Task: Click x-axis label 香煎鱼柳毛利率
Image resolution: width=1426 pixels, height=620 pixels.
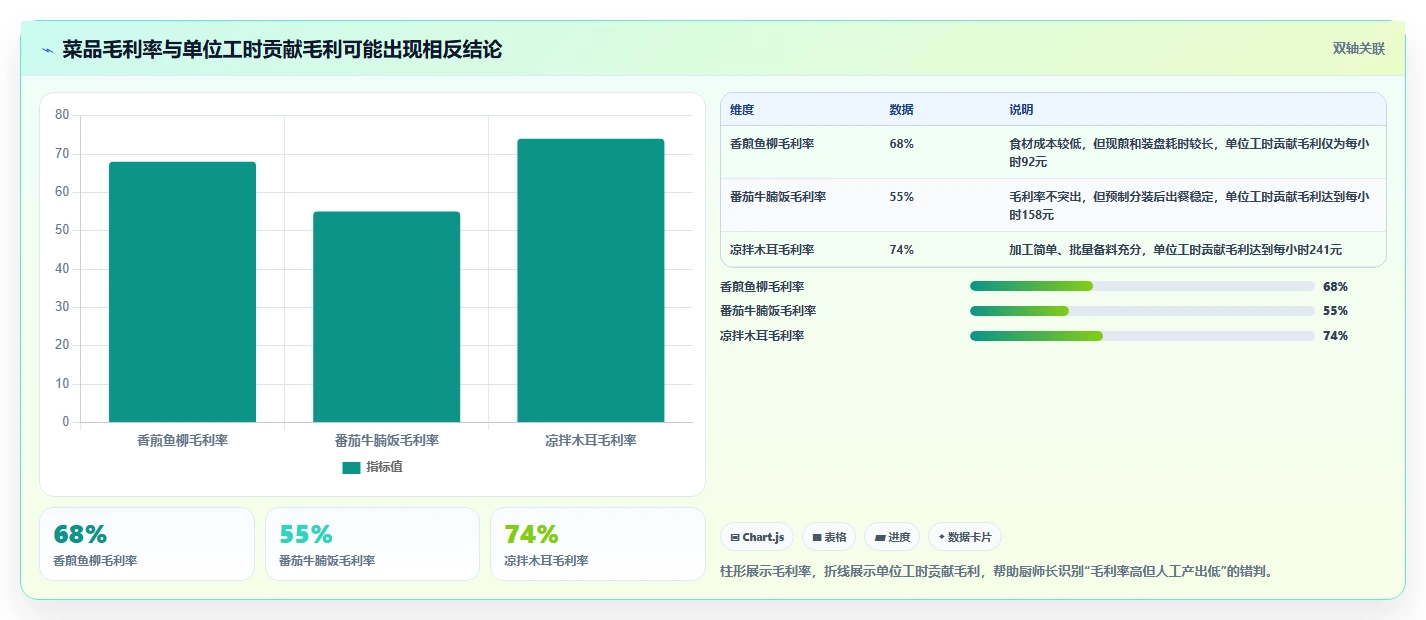Action: (182, 440)
